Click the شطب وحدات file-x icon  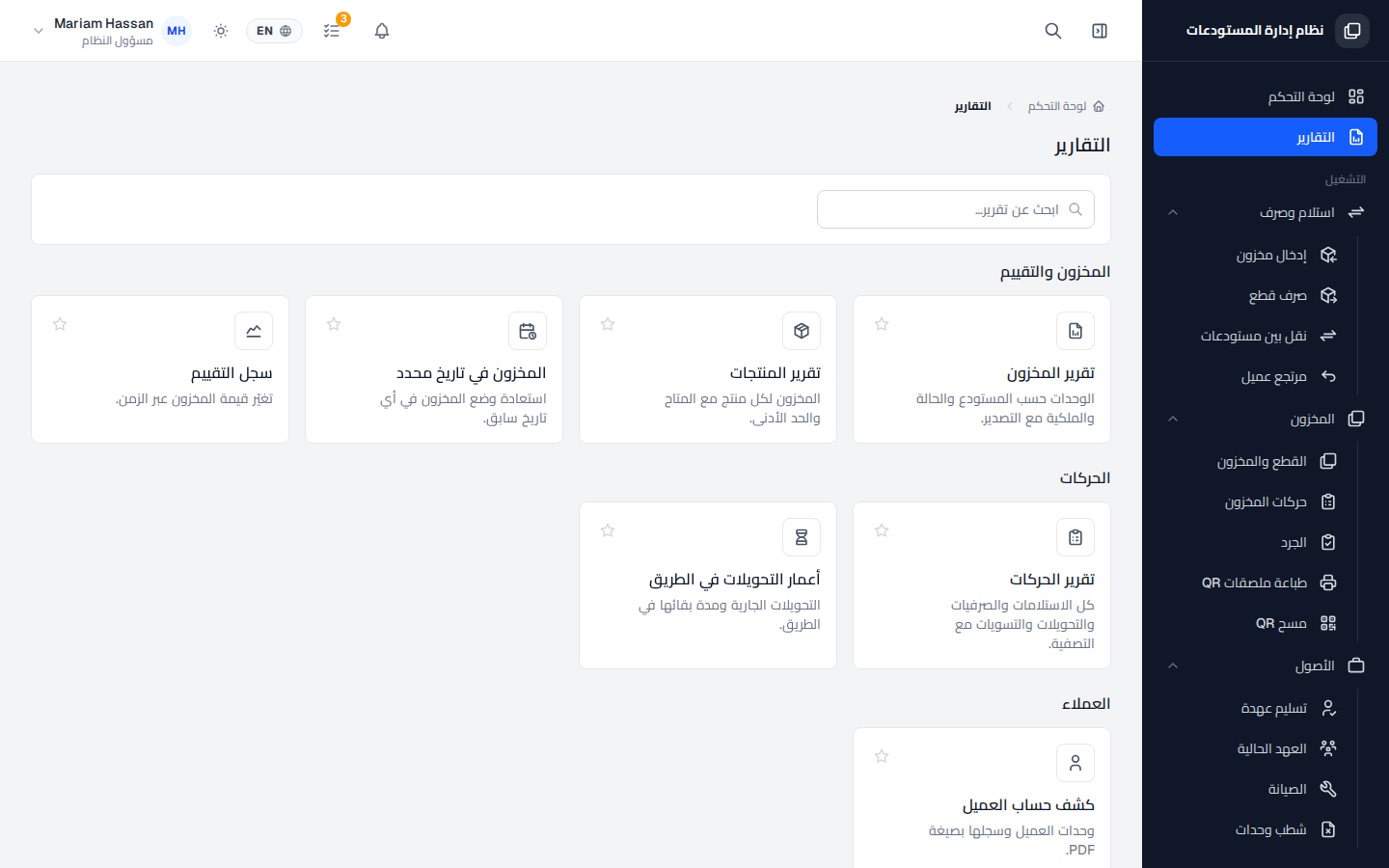coord(1328,829)
